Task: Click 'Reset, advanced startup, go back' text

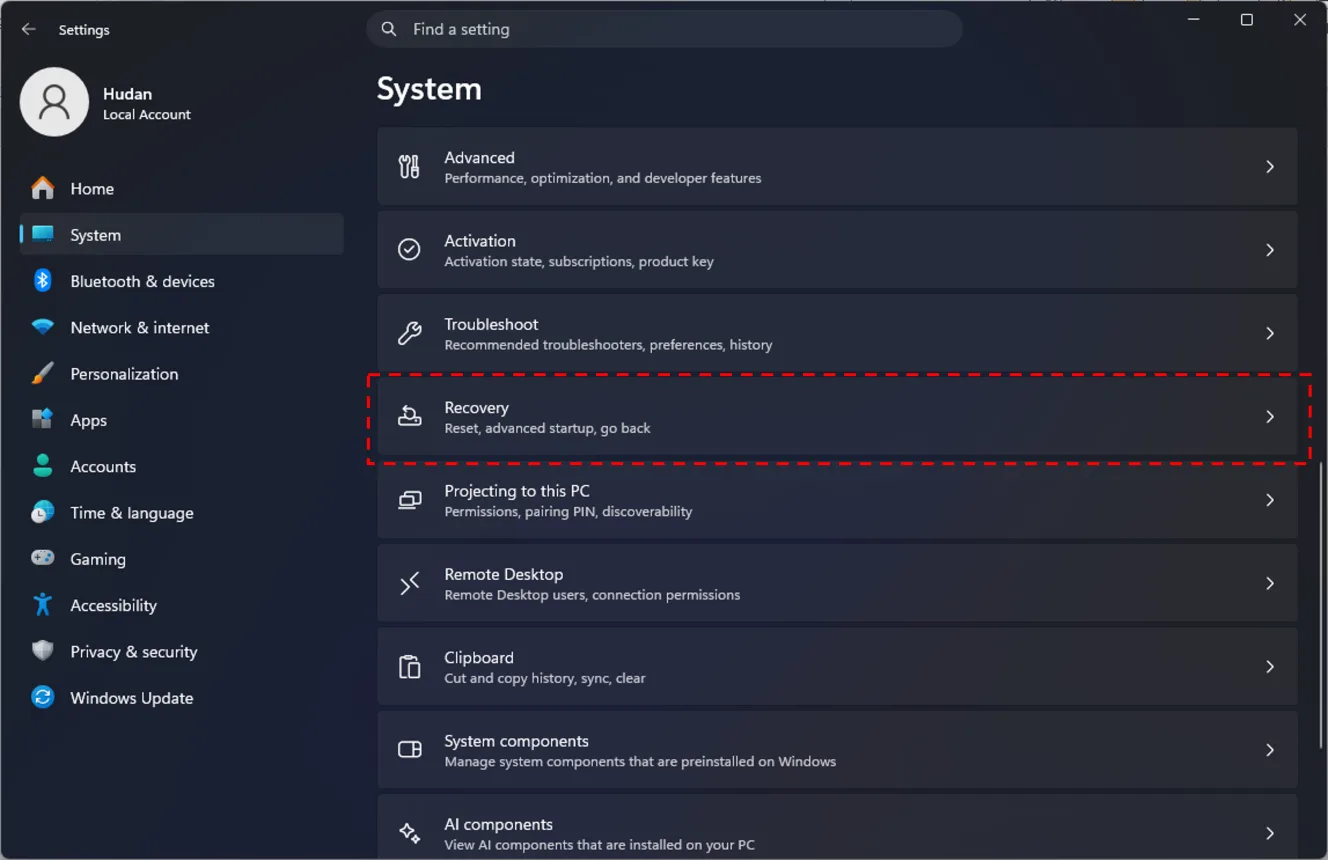Action: (x=547, y=428)
